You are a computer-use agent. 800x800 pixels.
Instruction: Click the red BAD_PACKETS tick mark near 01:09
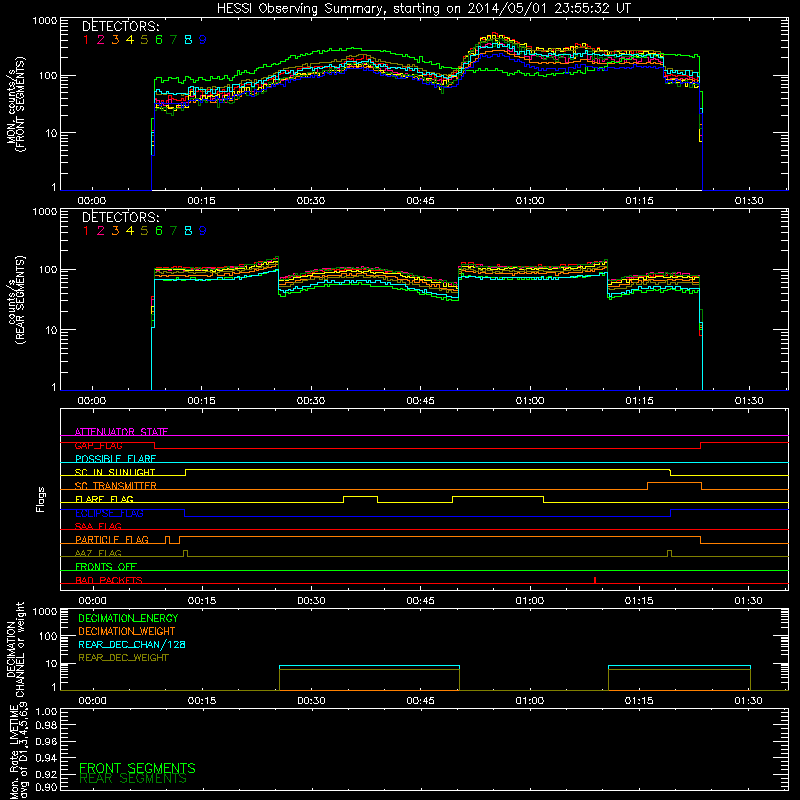[595, 580]
